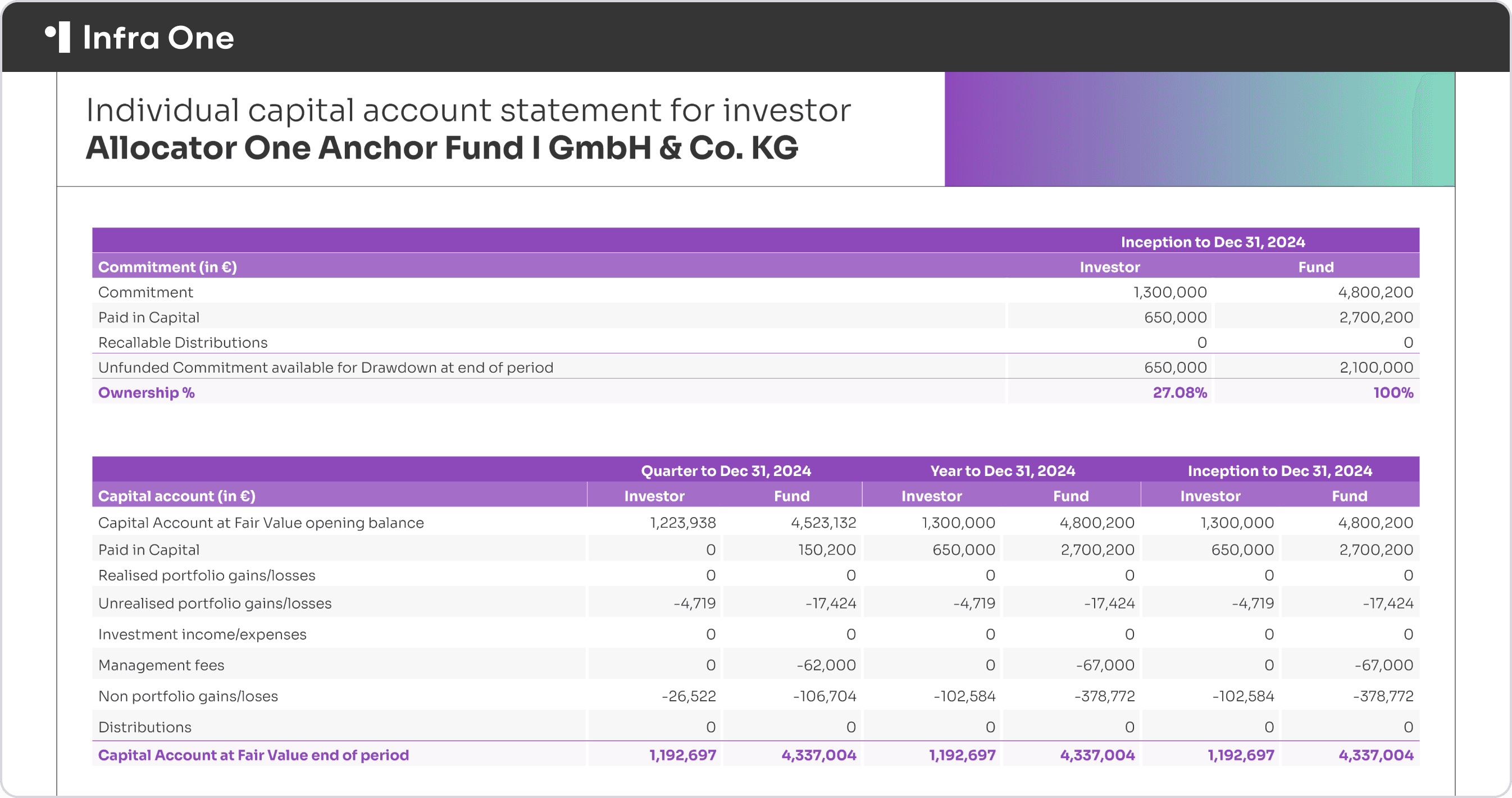Click the "Commitment (in €)" table header
The image size is (1512, 798).
167,267
